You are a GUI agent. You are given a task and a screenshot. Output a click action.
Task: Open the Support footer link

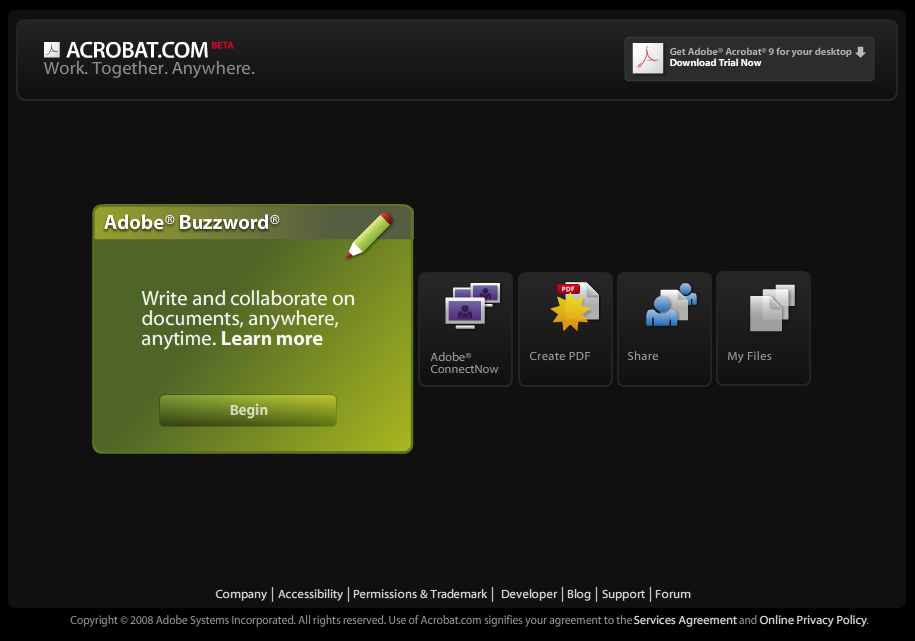(623, 594)
